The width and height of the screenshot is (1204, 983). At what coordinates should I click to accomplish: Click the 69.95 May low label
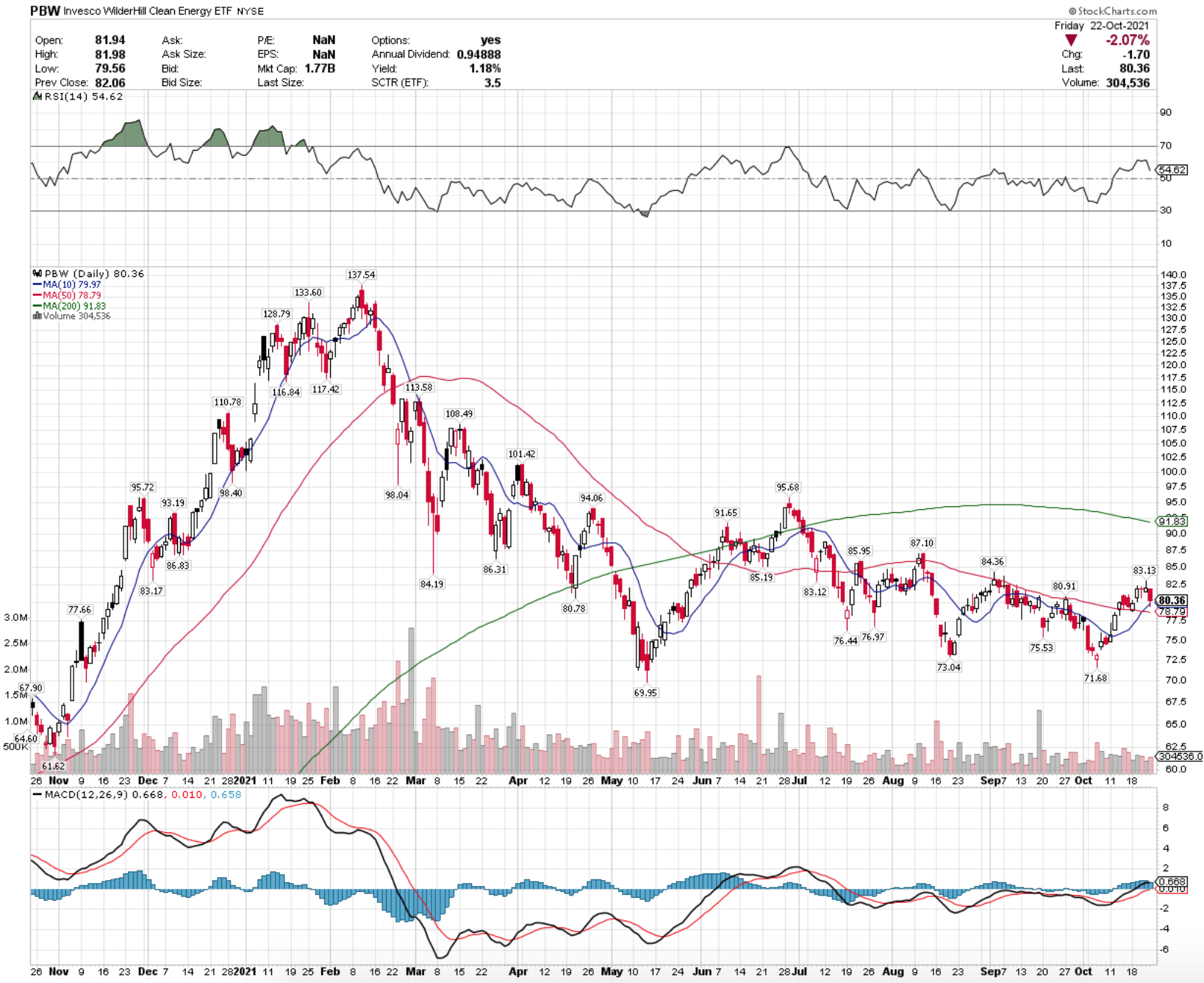click(x=645, y=693)
